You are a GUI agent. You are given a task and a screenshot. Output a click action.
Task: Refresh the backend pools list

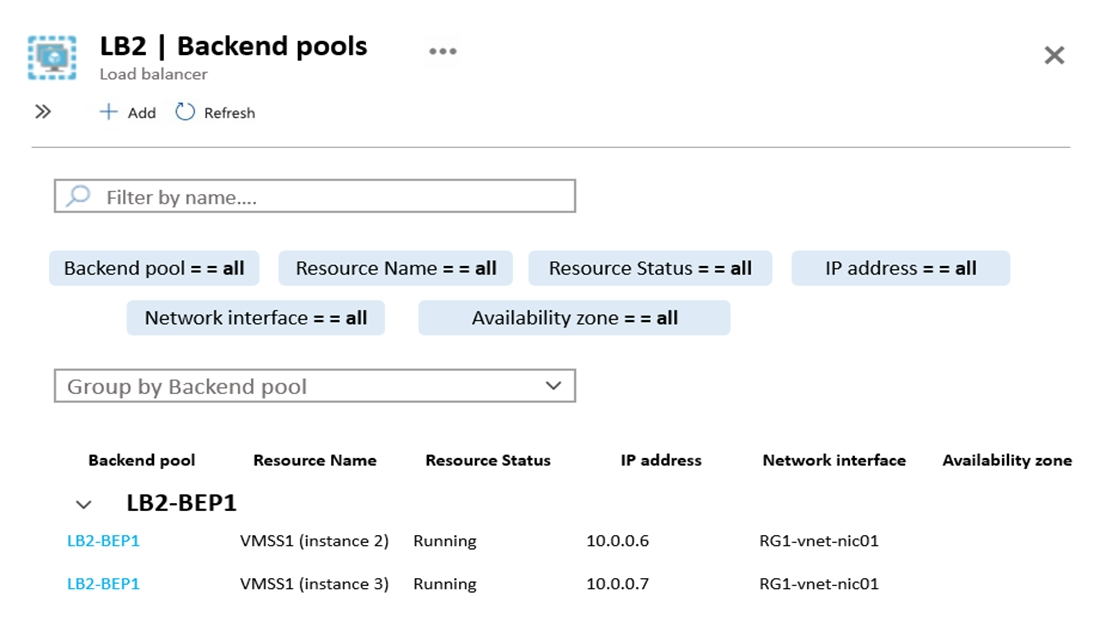click(215, 112)
